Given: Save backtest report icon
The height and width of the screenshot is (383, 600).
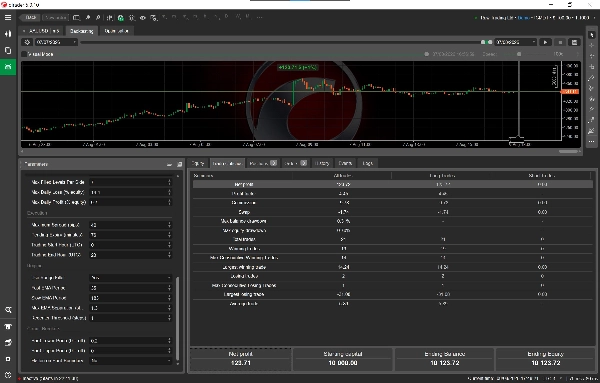Looking at the screenshot, I should point(574,42).
